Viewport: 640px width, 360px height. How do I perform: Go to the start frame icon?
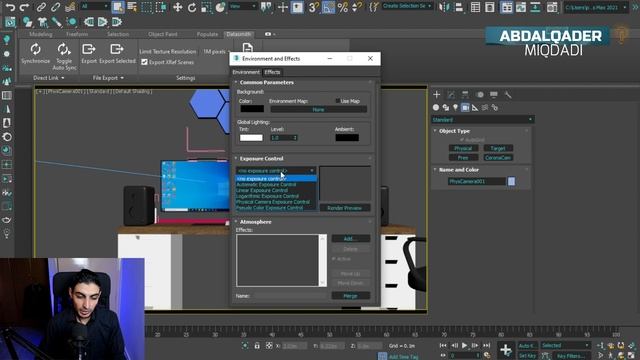pyautogui.click(x=443, y=345)
